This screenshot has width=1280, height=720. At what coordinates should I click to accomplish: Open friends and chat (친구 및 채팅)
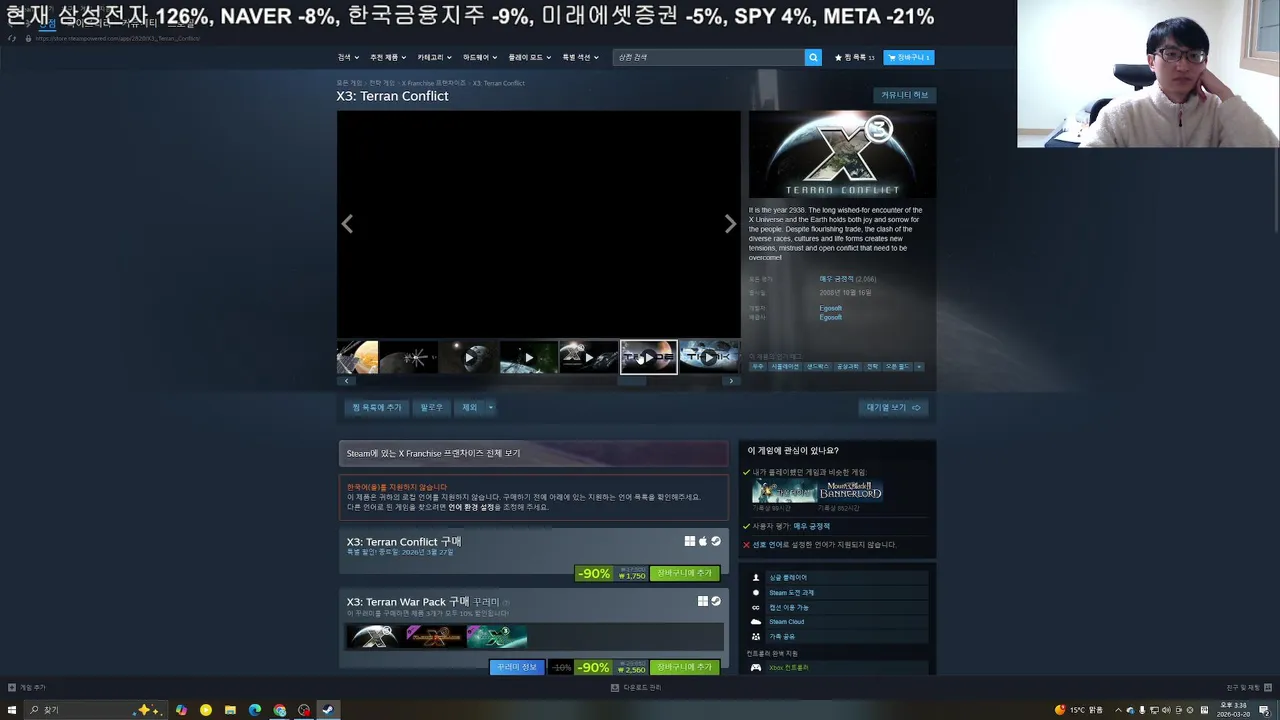[1247, 688]
